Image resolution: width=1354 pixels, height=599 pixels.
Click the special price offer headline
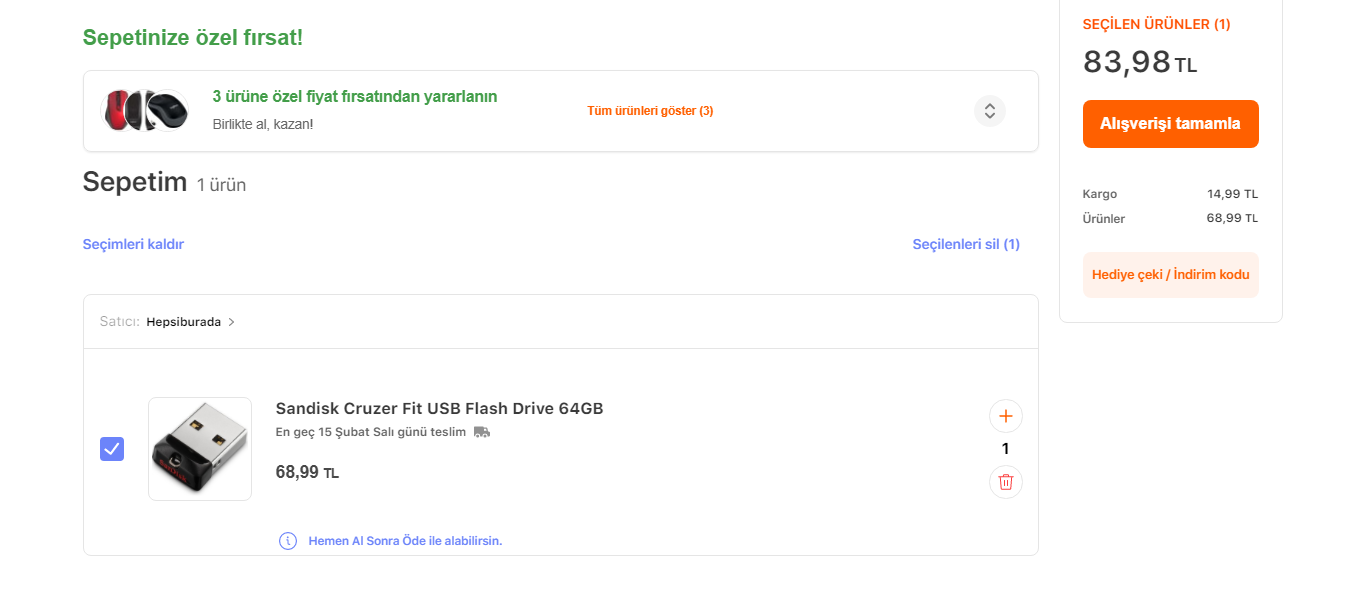(355, 97)
